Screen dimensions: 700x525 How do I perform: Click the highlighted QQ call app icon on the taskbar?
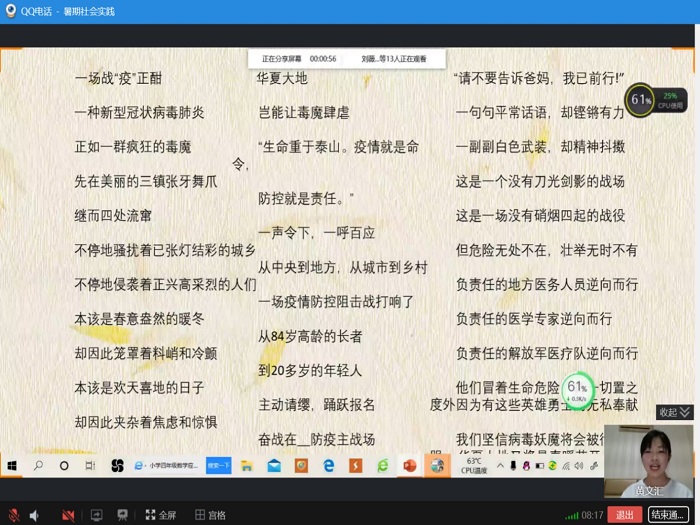pyautogui.click(x=437, y=466)
